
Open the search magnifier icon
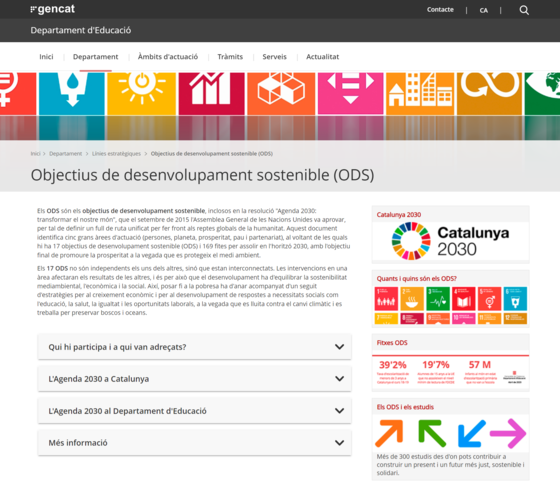click(x=524, y=10)
